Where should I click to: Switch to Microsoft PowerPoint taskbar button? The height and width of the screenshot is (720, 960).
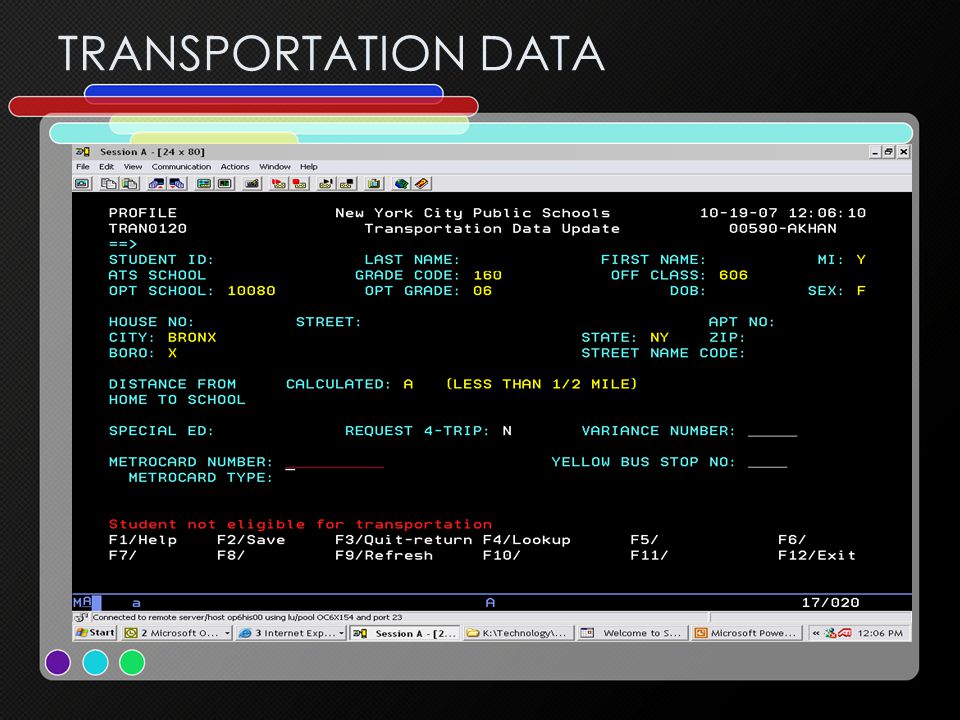[748, 633]
